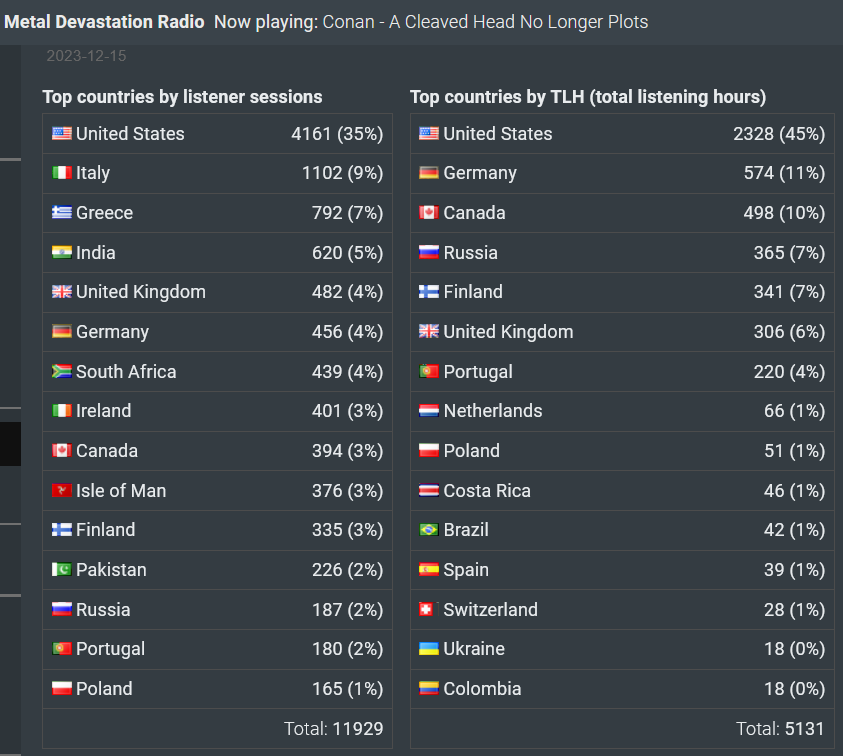Click the South Africa flag icon
Screen dimensions: 843x756
tap(61, 372)
